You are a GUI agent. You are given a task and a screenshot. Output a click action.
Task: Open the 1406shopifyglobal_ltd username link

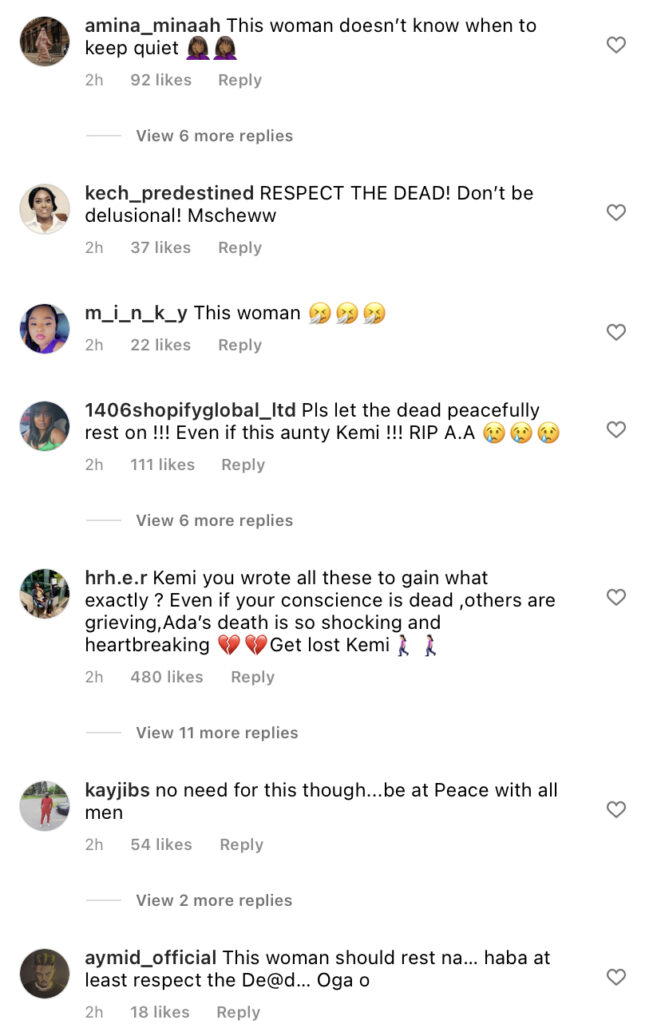[189, 410]
